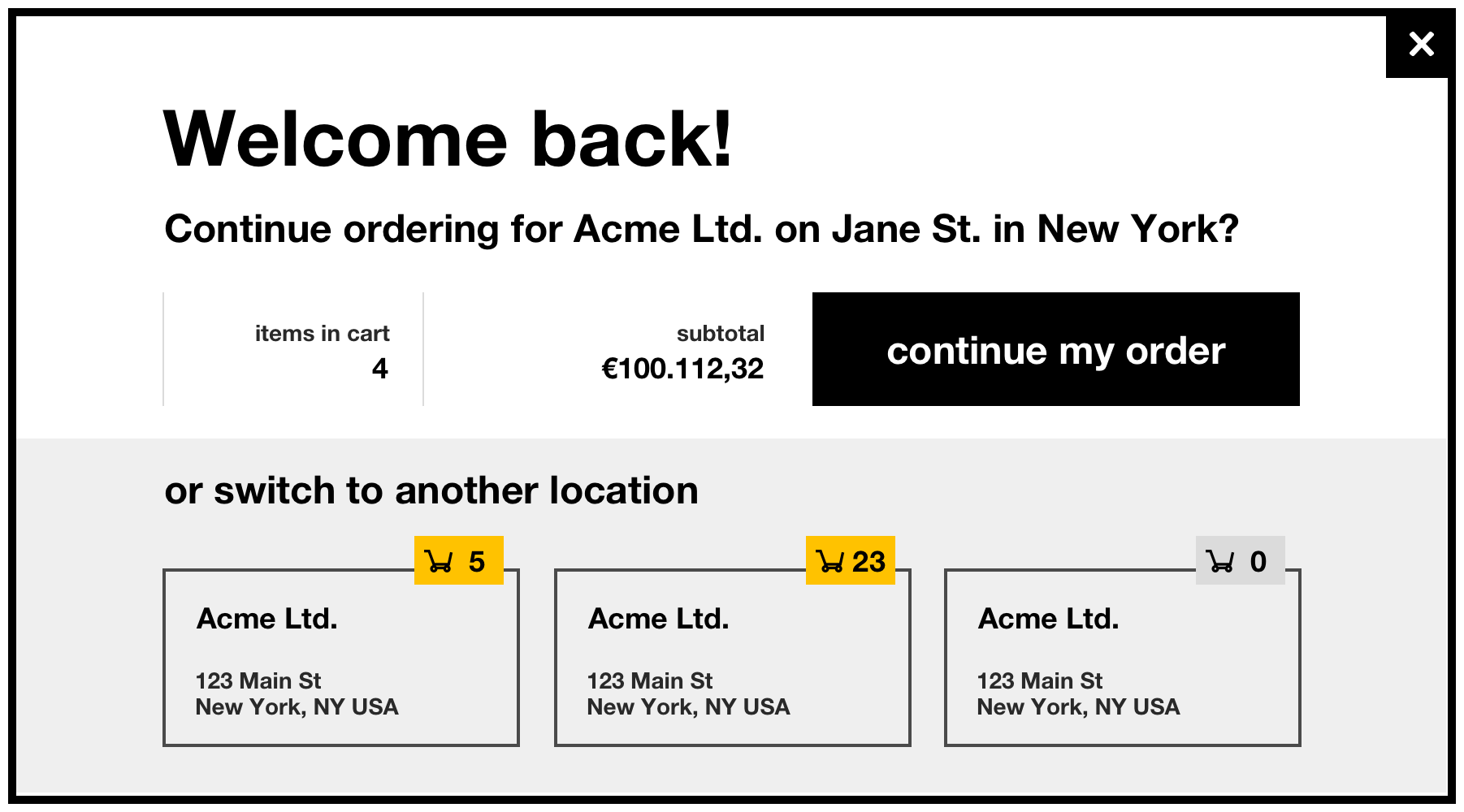Select the first Acme Ltd. location card
Viewport: 1464px width, 812px height.
[341, 658]
